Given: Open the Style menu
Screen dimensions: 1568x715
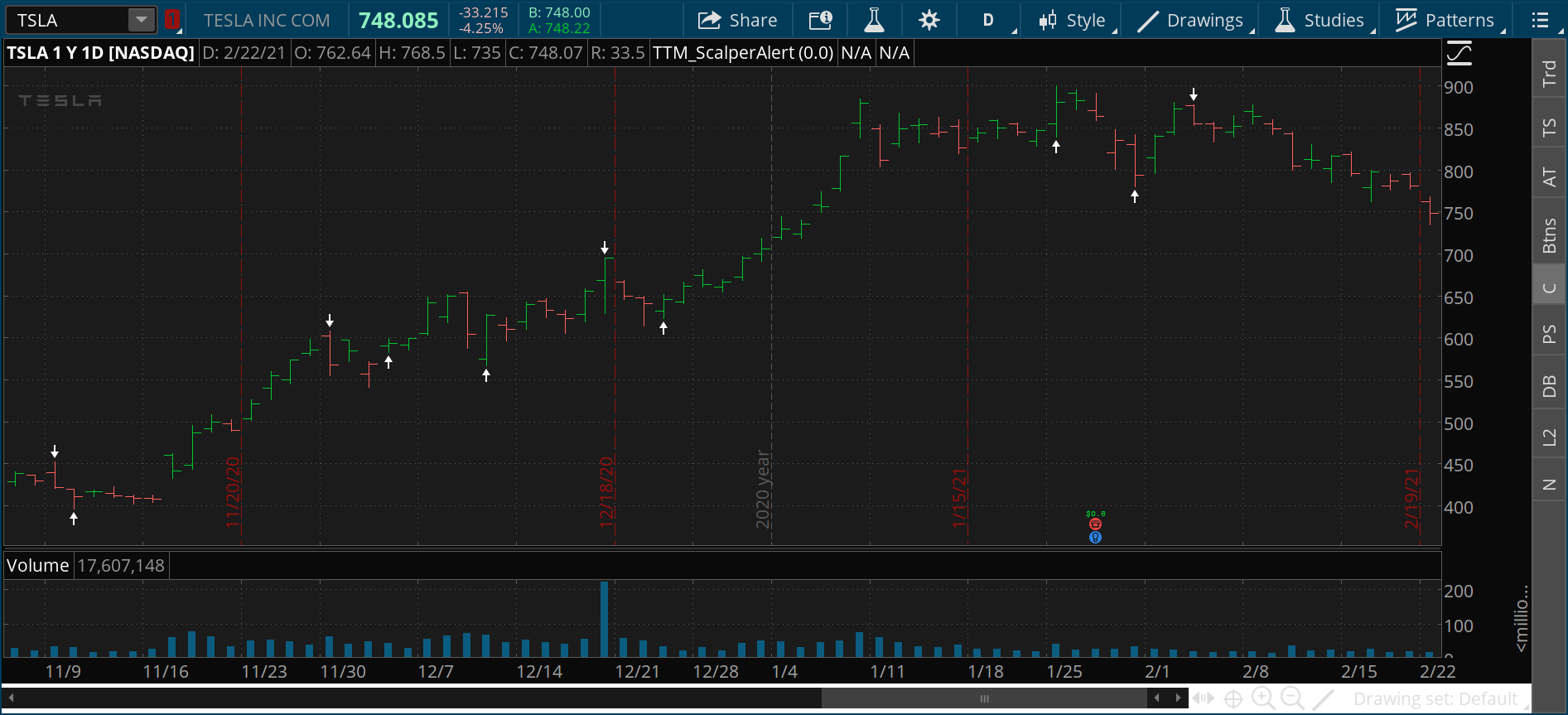Looking at the screenshot, I should pos(1073,20).
